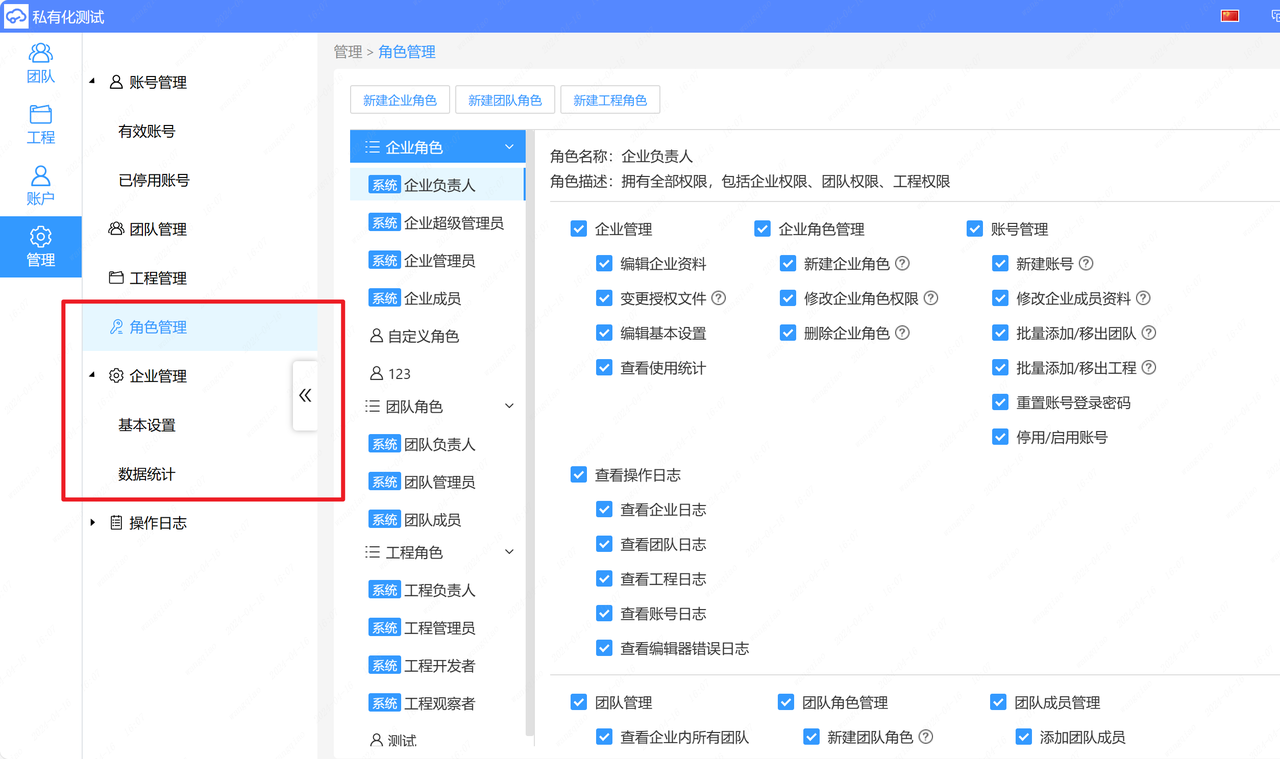The width and height of the screenshot is (1280, 759).
Task: Select the 企业管理员 role
Action: [437, 261]
